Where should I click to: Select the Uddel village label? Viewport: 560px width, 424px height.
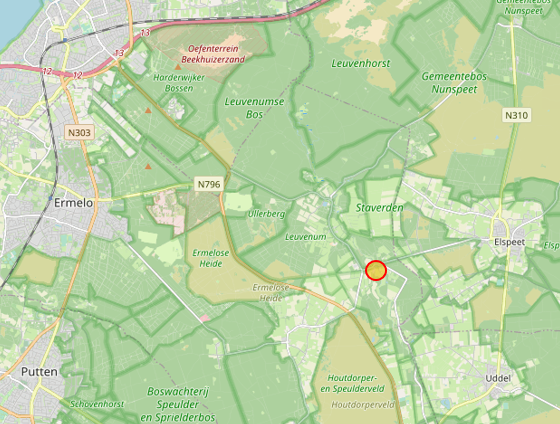pyautogui.click(x=498, y=378)
